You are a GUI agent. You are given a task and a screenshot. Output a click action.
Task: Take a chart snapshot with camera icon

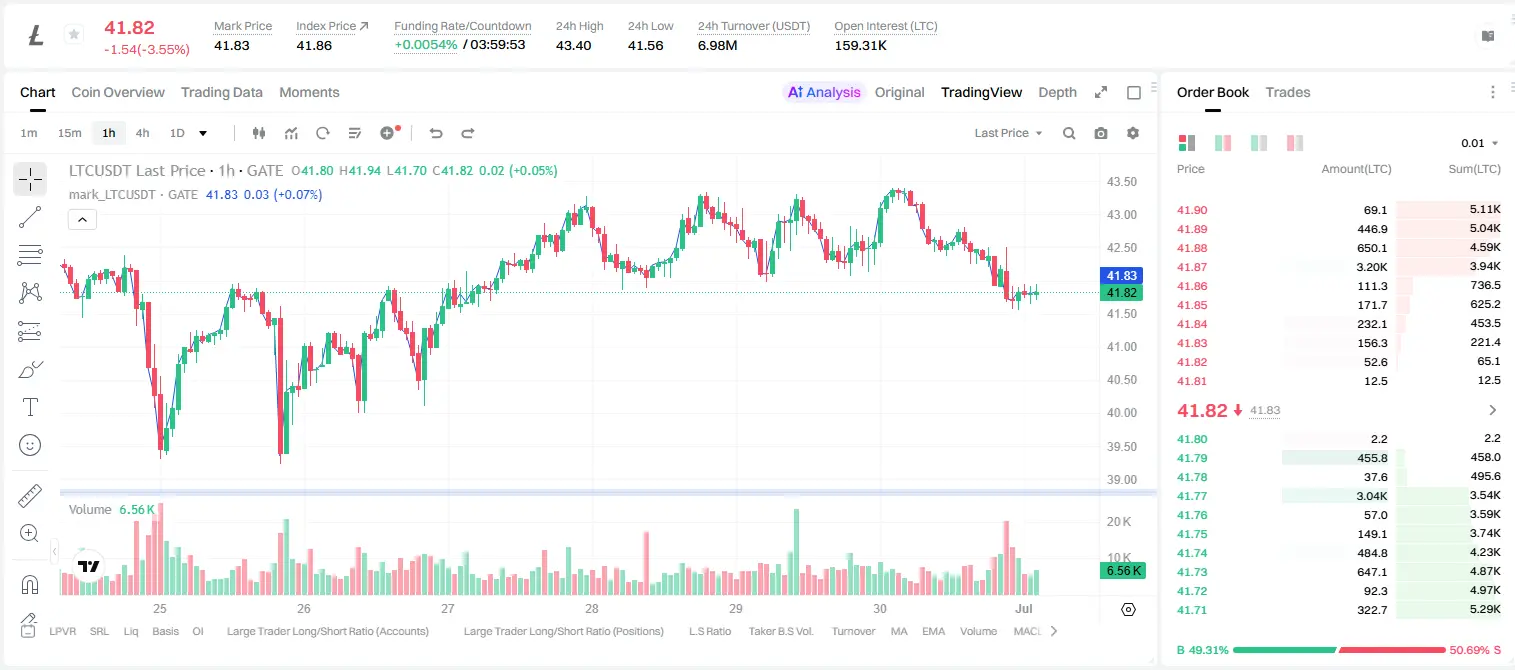pos(1101,133)
